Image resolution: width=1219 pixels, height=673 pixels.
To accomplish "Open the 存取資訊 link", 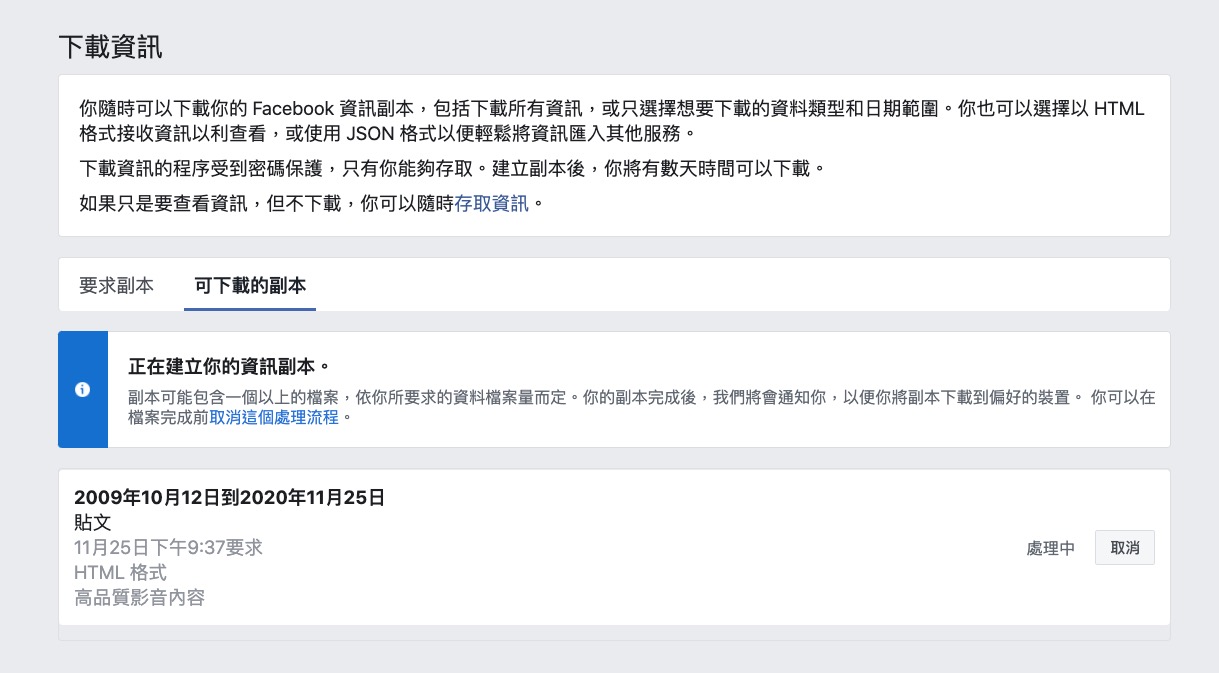I will (491, 204).
